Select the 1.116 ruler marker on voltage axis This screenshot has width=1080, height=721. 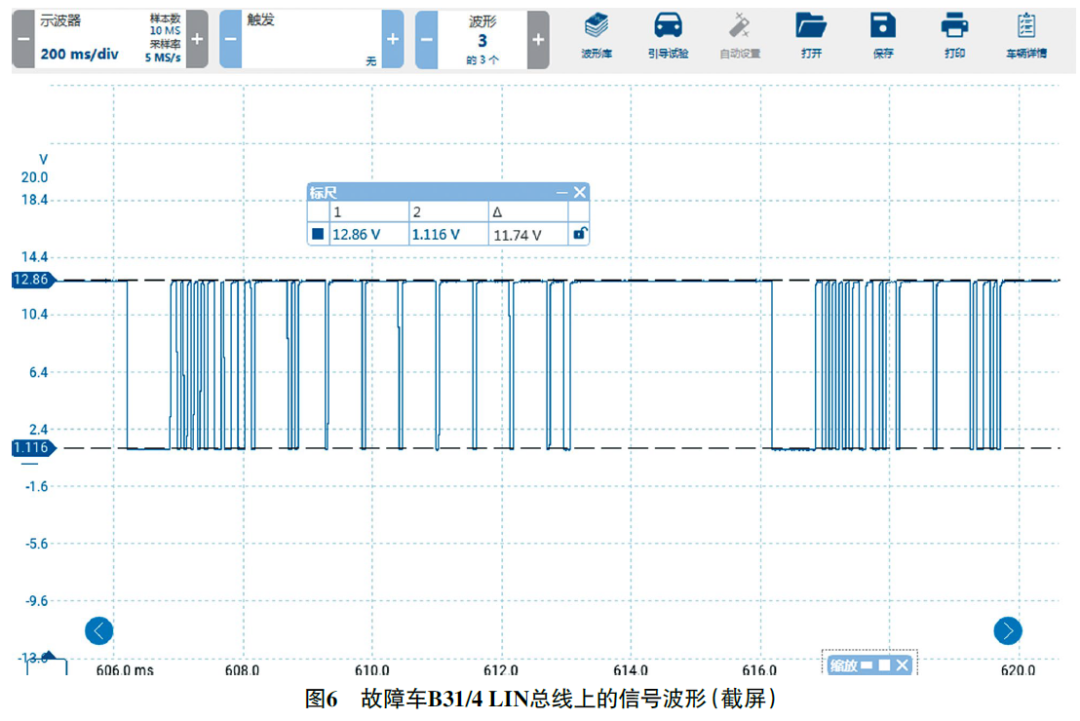click(x=30, y=448)
